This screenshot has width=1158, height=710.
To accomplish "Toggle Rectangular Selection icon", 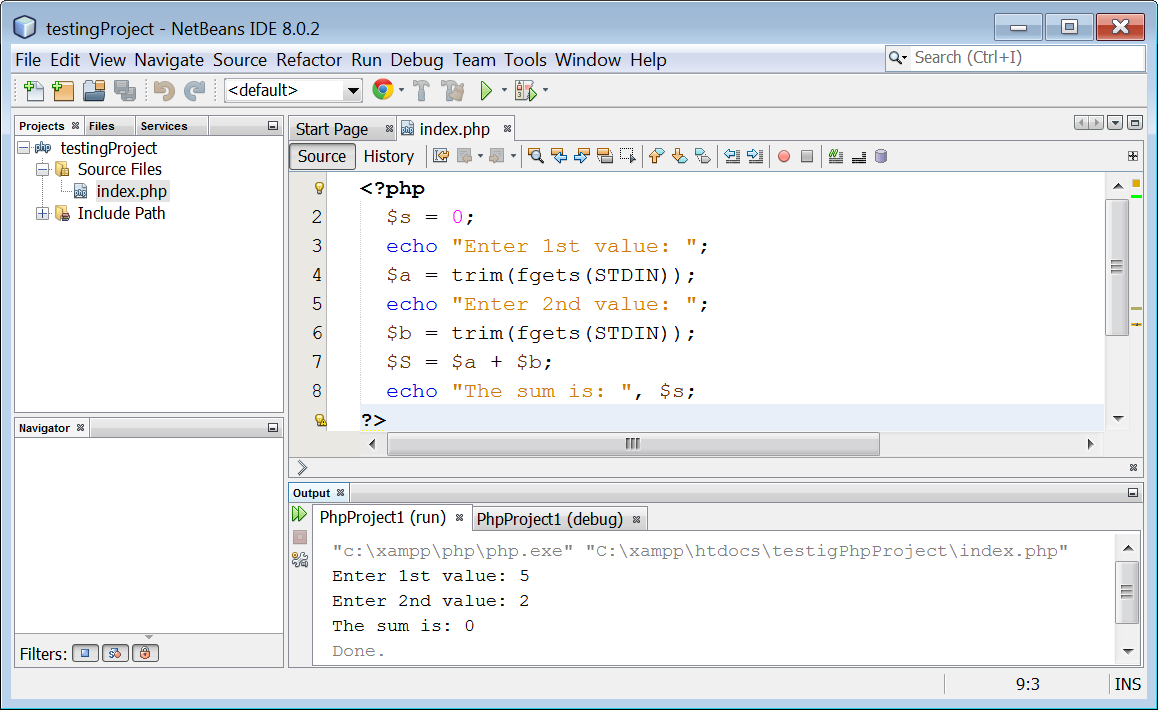I will pos(628,156).
